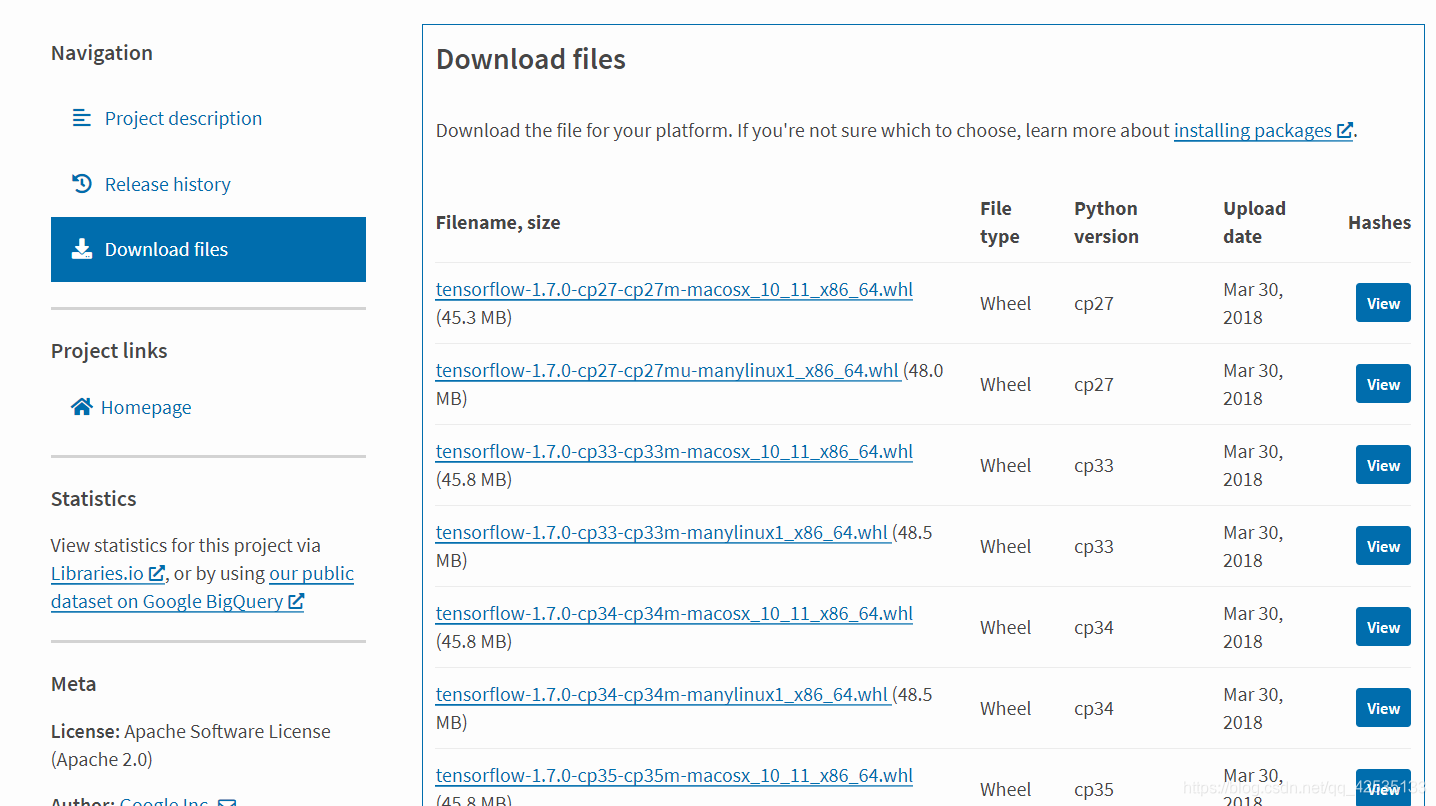Click the Download files tray icon
1436x806 pixels.
click(x=82, y=249)
